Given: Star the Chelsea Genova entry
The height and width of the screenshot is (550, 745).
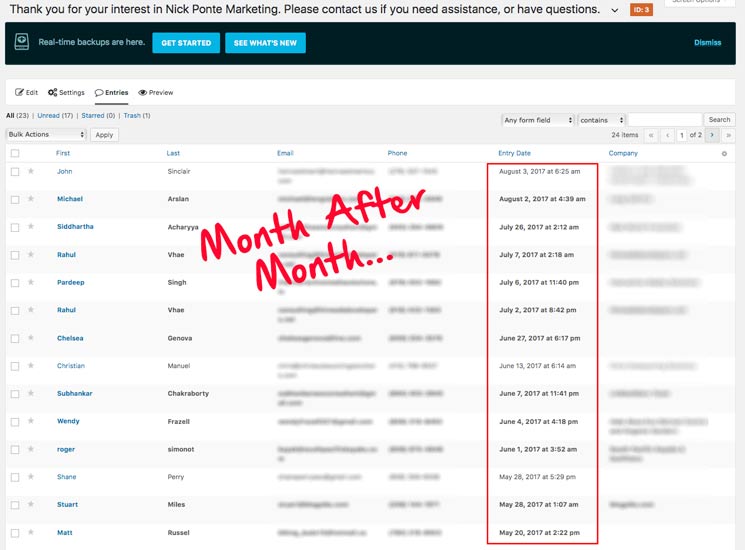Looking at the screenshot, I should pos(31,338).
